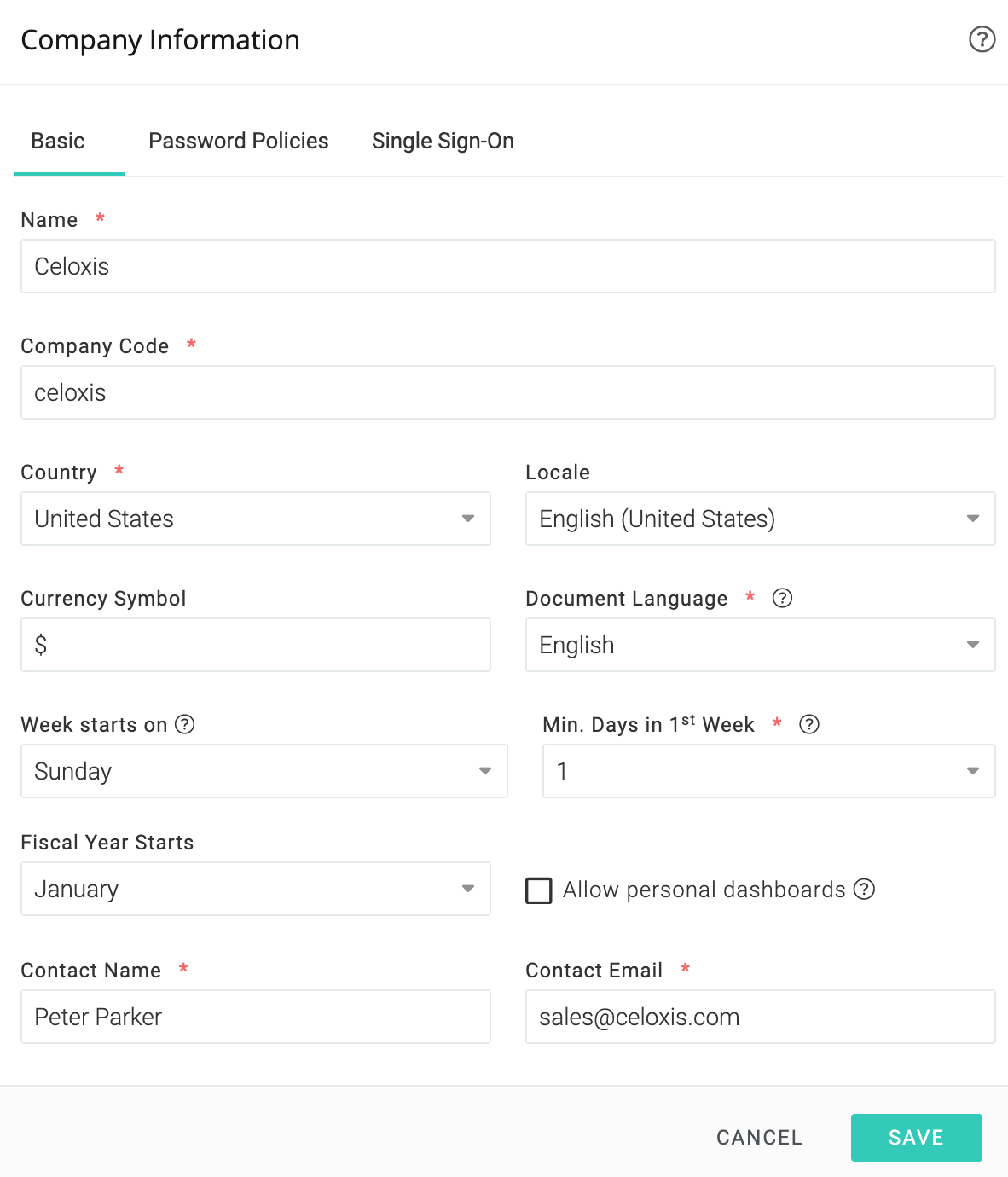Open the Country dropdown

[x=256, y=519]
